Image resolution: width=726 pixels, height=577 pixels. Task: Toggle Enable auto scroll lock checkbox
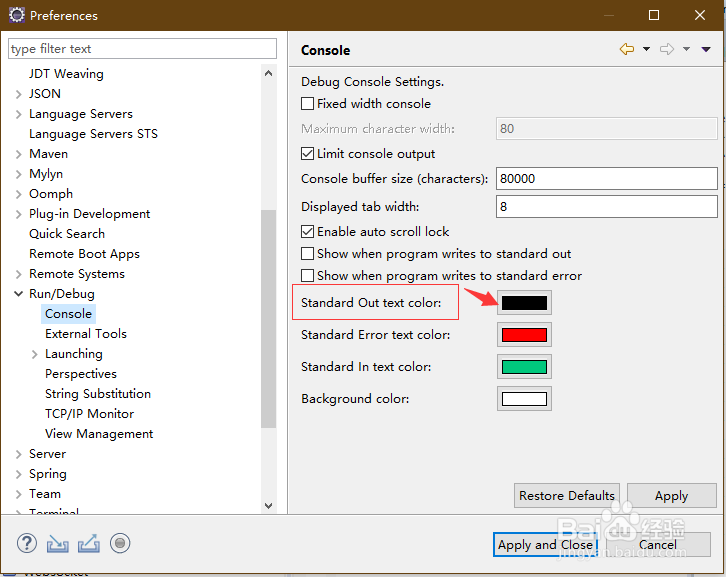click(308, 232)
